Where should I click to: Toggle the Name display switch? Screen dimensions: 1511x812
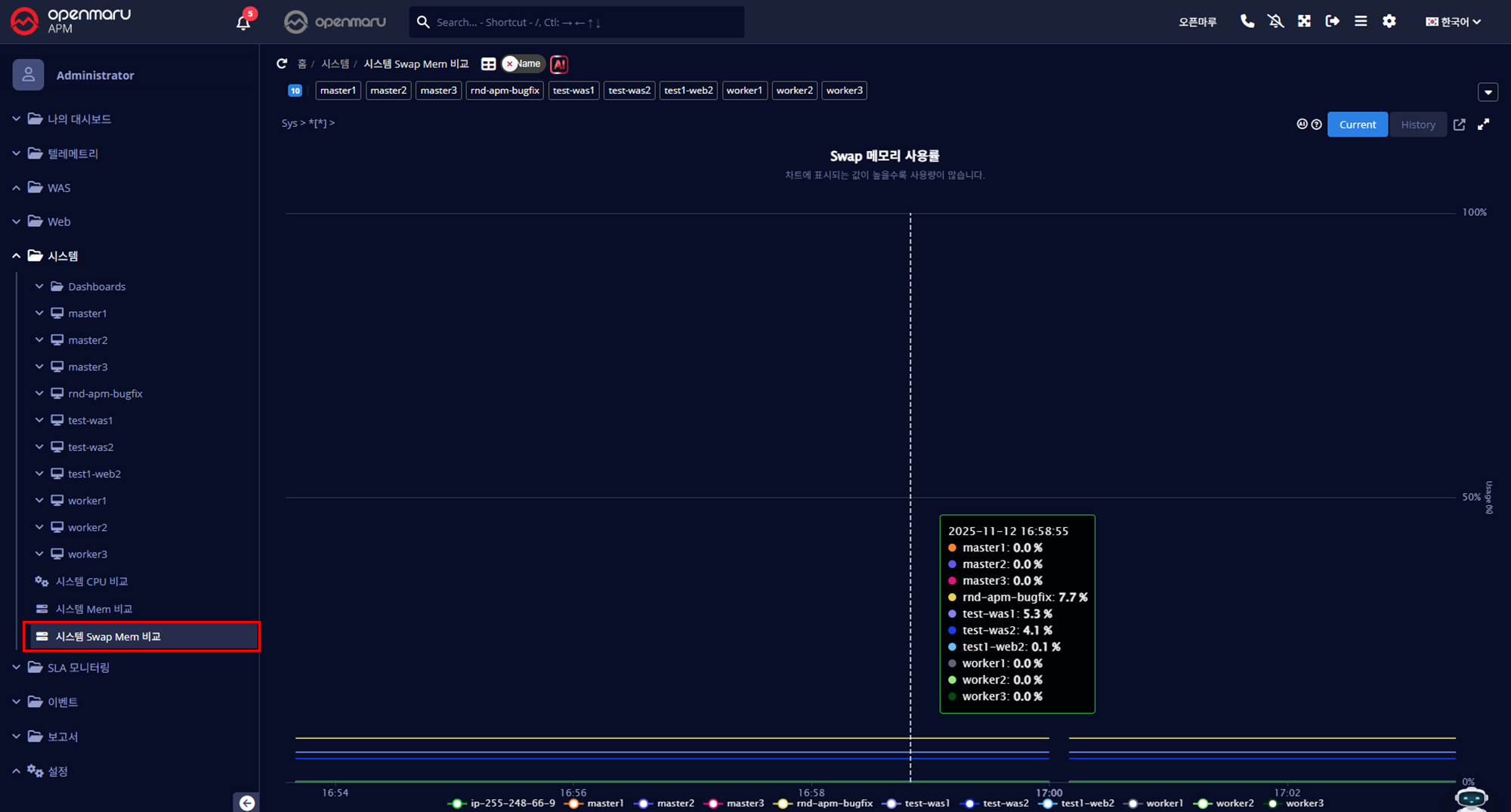click(523, 64)
